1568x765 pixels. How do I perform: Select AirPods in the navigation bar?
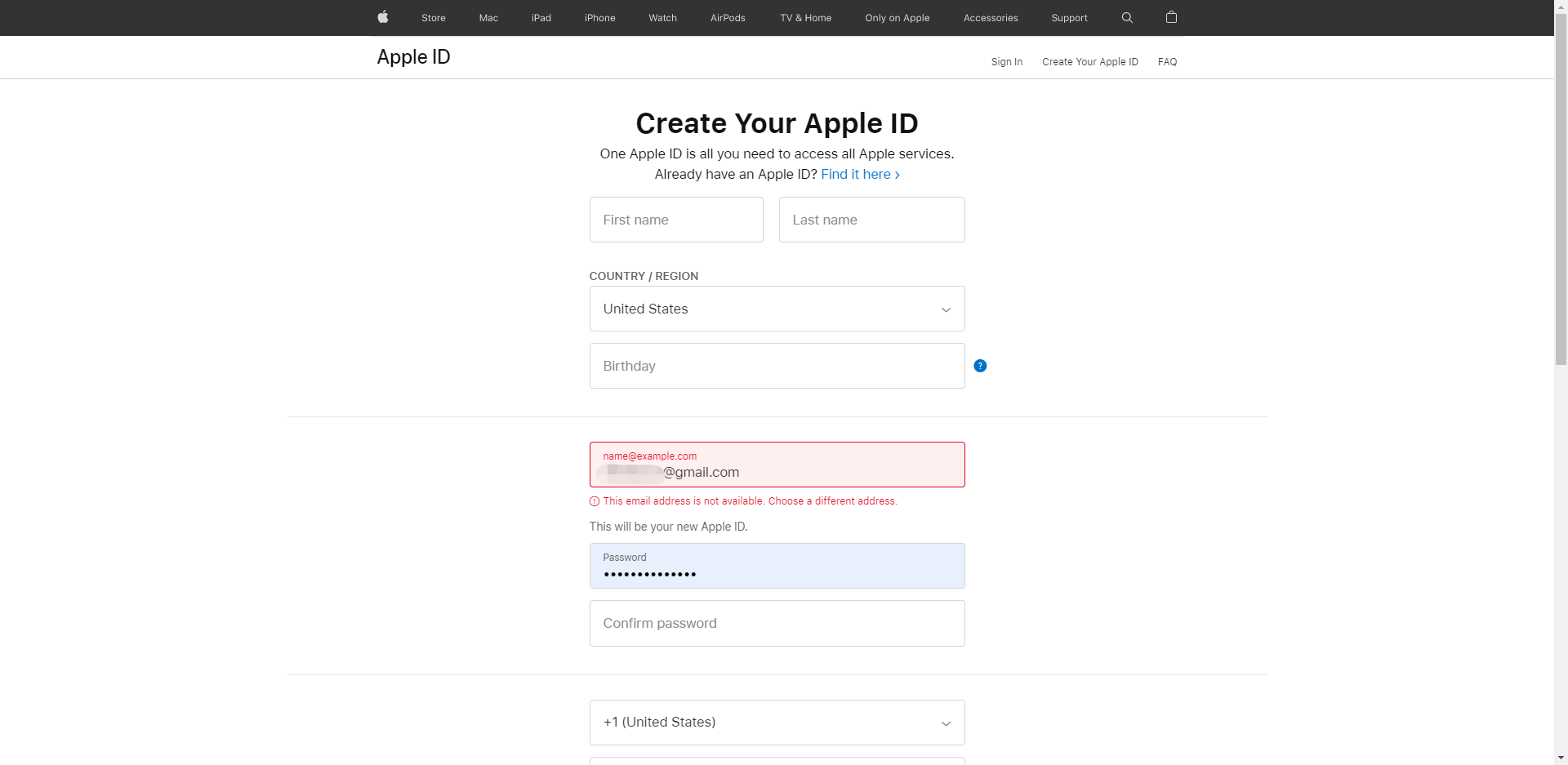tap(728, 18)
